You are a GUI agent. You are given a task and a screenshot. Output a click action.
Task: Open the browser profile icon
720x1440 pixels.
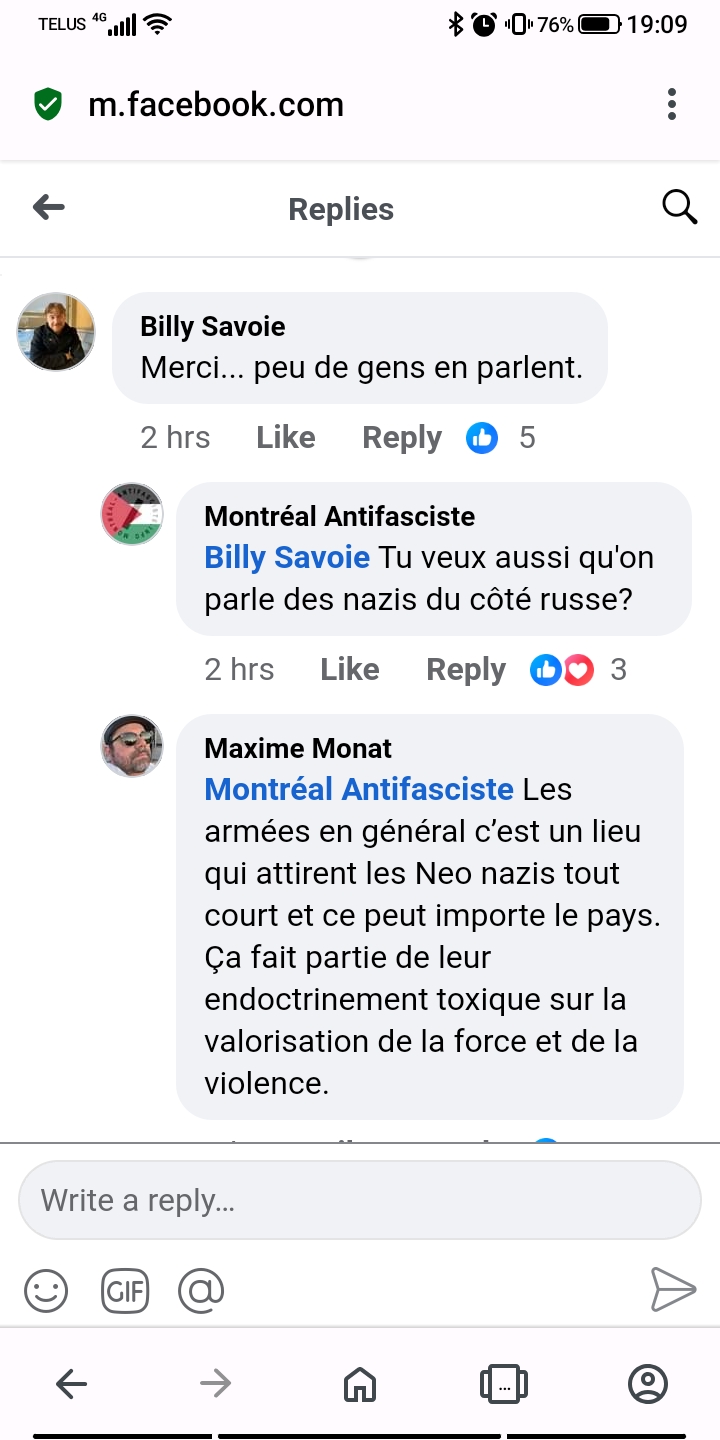(x=647, y=1384)
